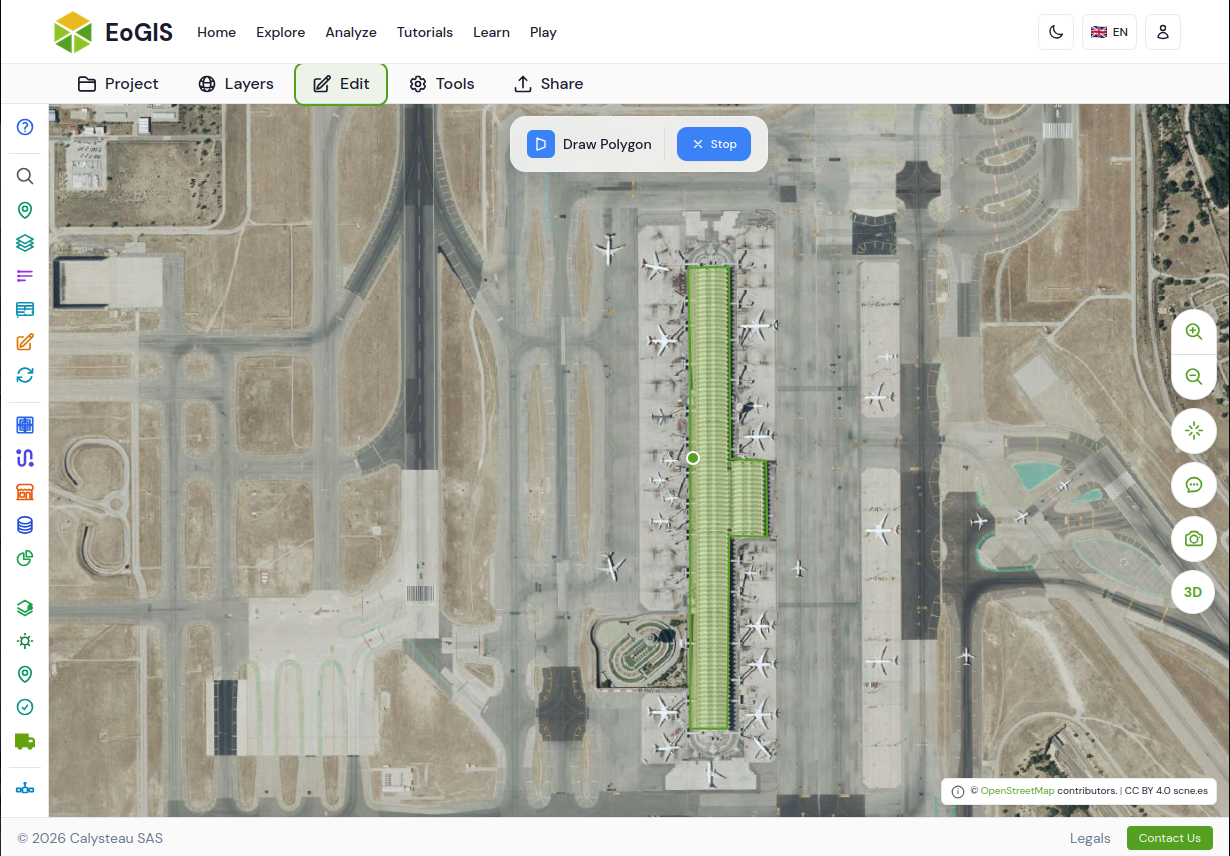Viewport: 1230px width, 856px height.
Task: Open the OpenStreetMap attribution link
Action: pos(1017,791)
